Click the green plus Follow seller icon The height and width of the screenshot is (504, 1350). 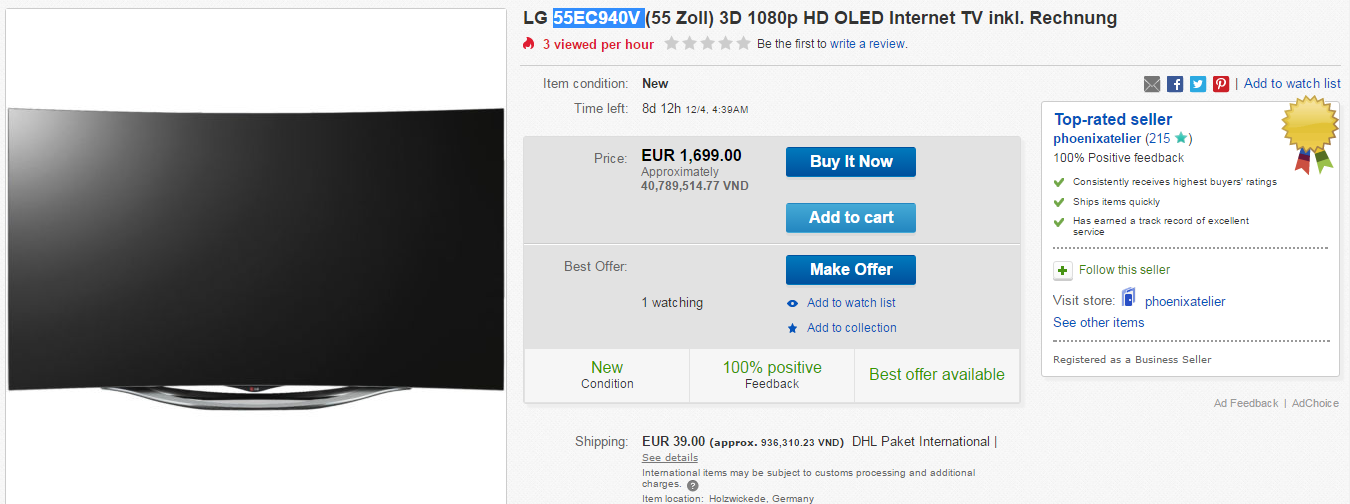(x=1063, y=270)
